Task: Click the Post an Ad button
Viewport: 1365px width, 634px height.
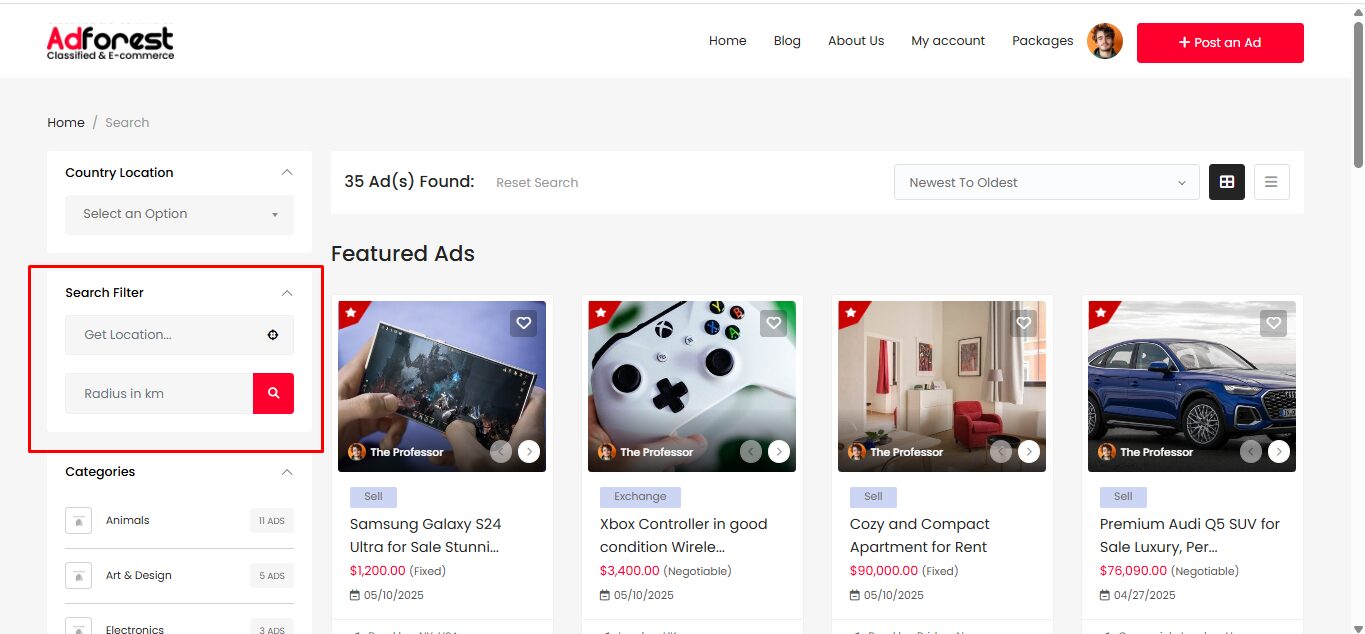Action: [1219, 43]
